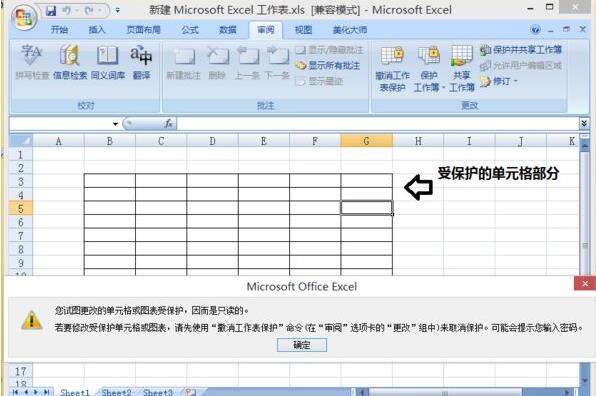This screenshot has width=596, height=396.
Task: Expand the quick access toolbar customize arrow
Action: [x=117, y=11]
